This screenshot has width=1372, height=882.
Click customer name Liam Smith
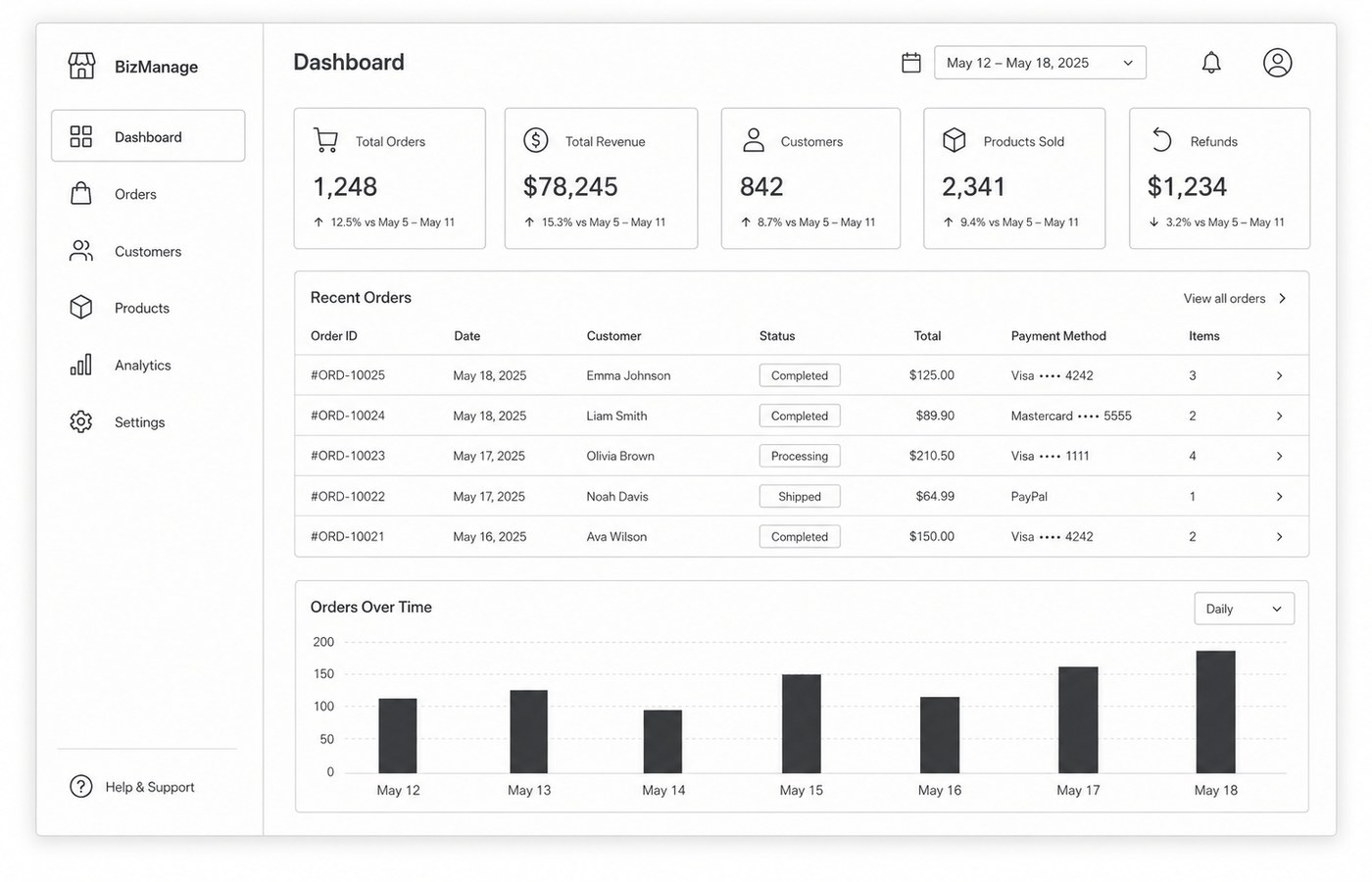point(616,416)
